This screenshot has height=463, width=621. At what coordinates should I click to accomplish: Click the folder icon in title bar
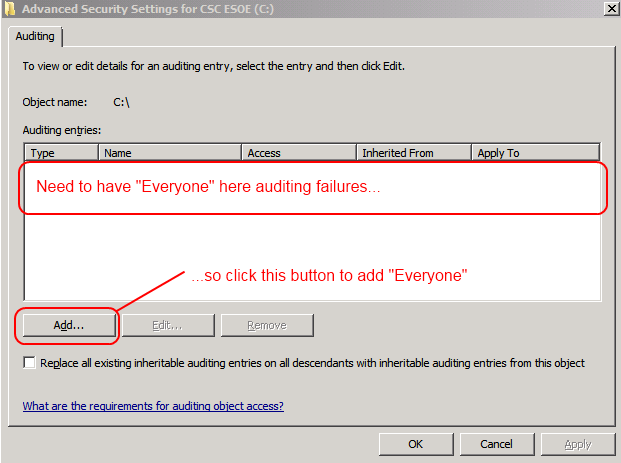[x=10, y=9]
